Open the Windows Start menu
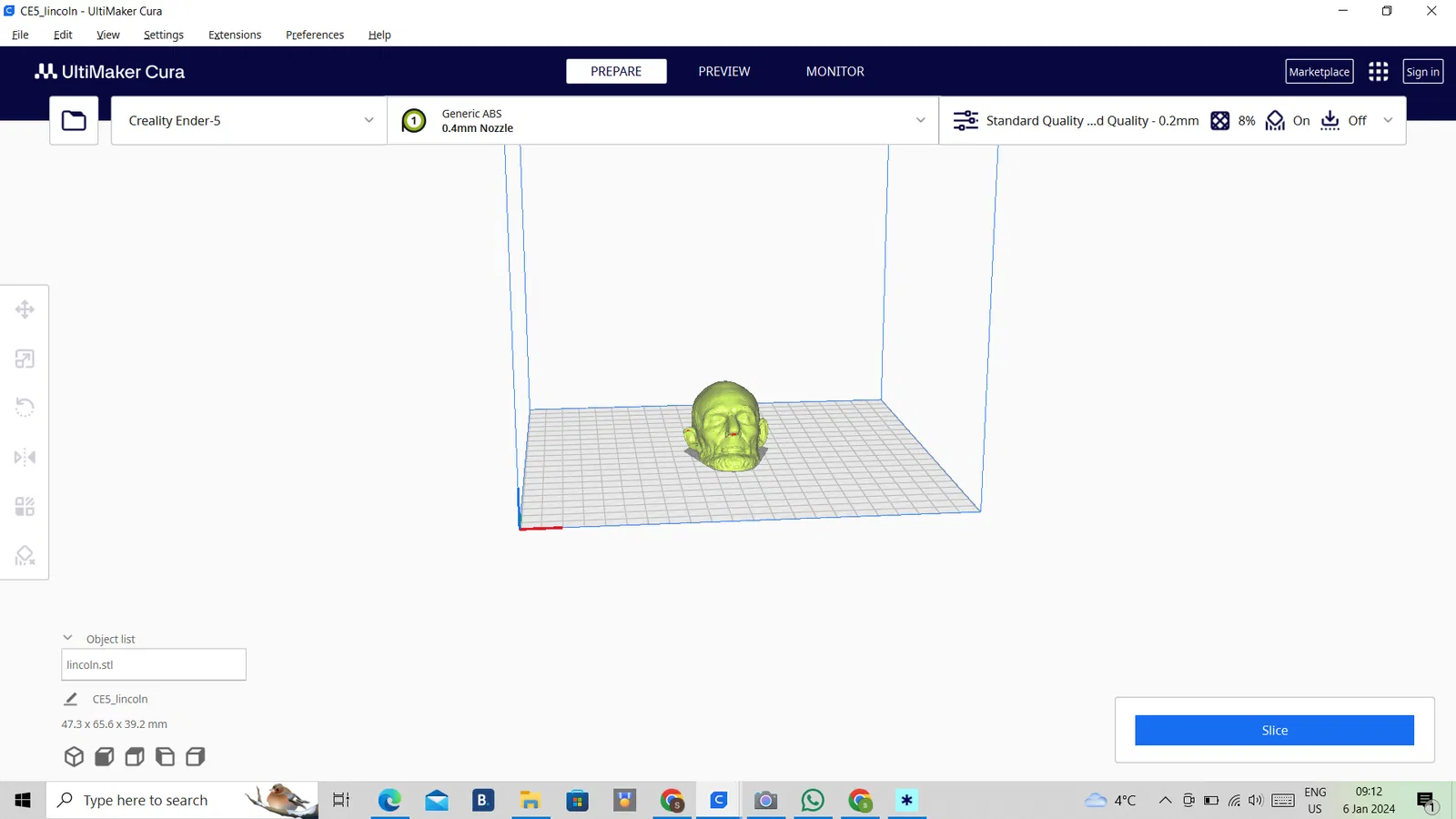 (x=23, y=800)
